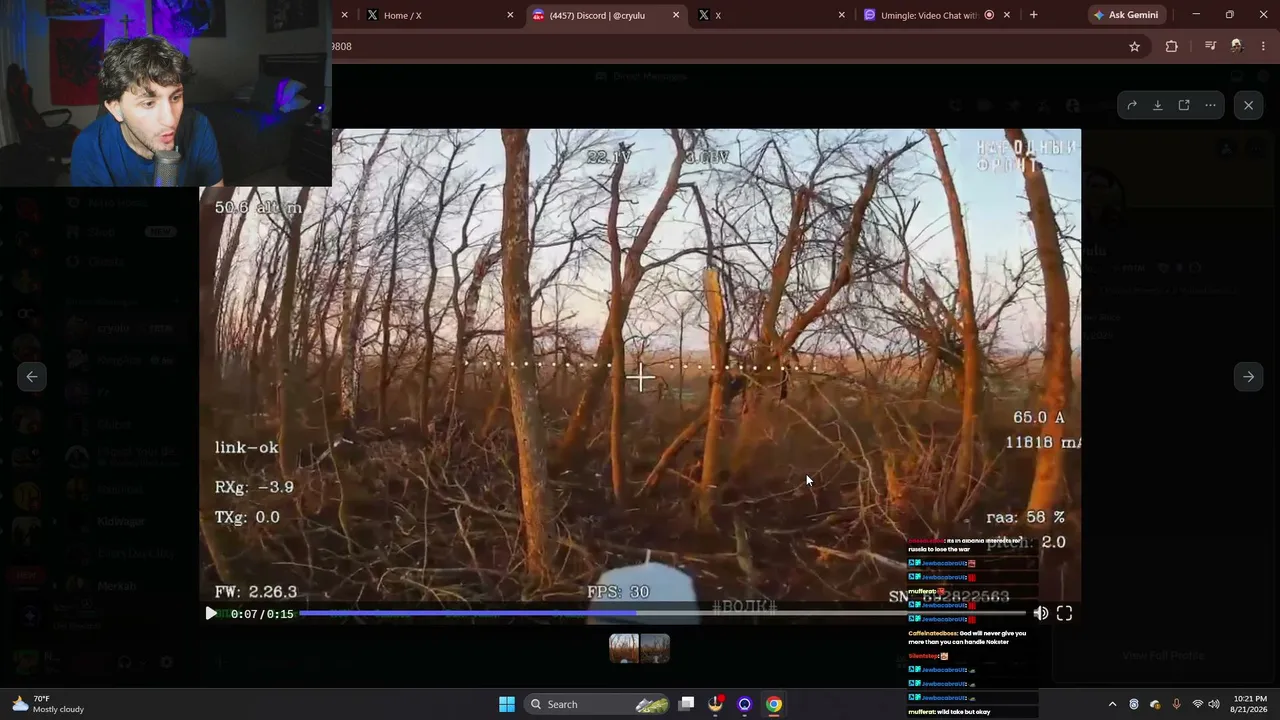The width and height of the screenshot is (1280, 720).
Task: Select the second media thumbnail
Action: [655, 648]
